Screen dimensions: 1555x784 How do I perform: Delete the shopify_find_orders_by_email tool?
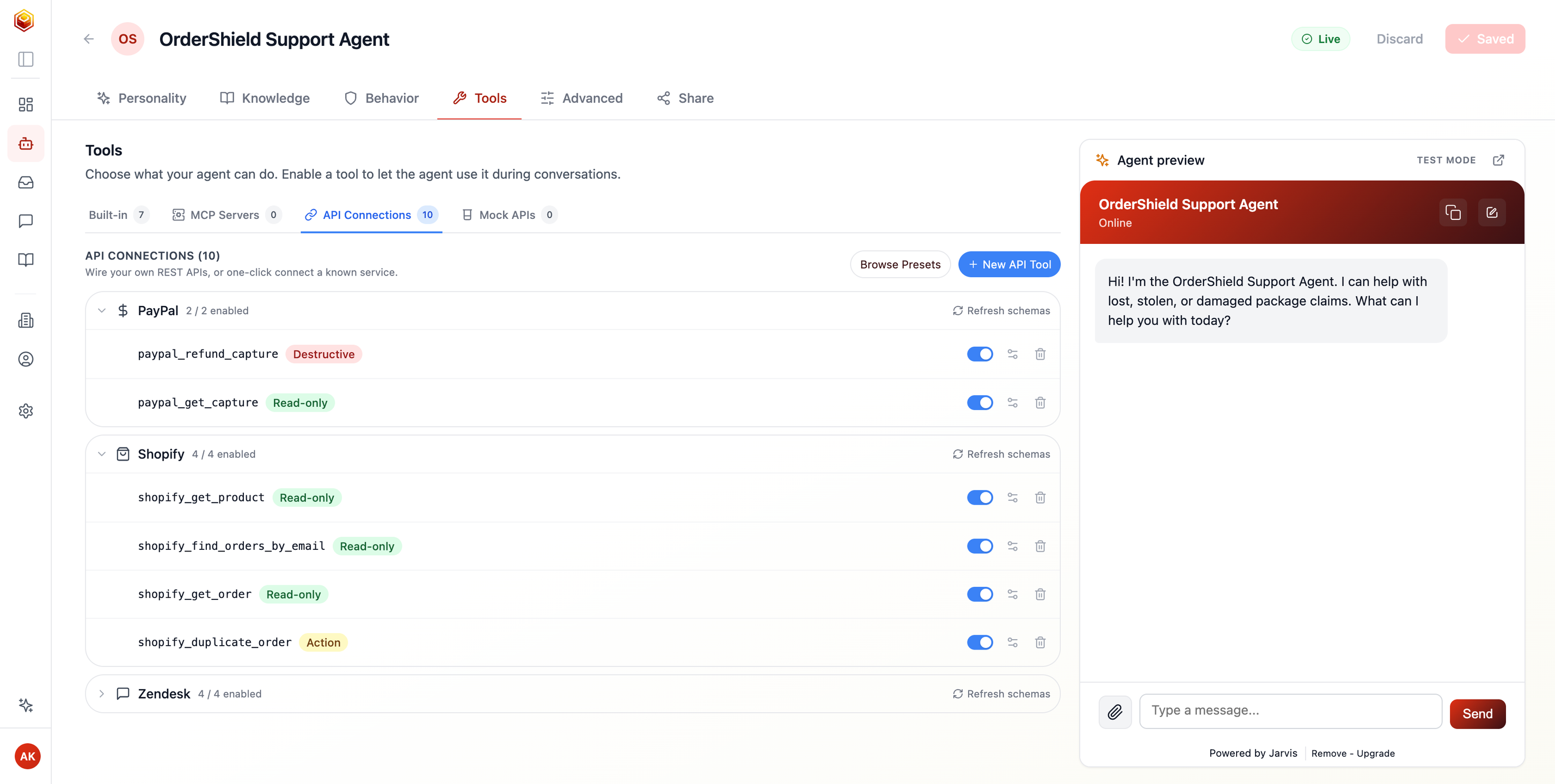tap(1040, 546)
